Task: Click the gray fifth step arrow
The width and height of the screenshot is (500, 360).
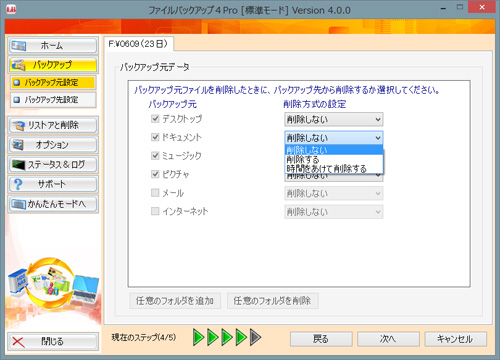Action: [x=255, y=337]
